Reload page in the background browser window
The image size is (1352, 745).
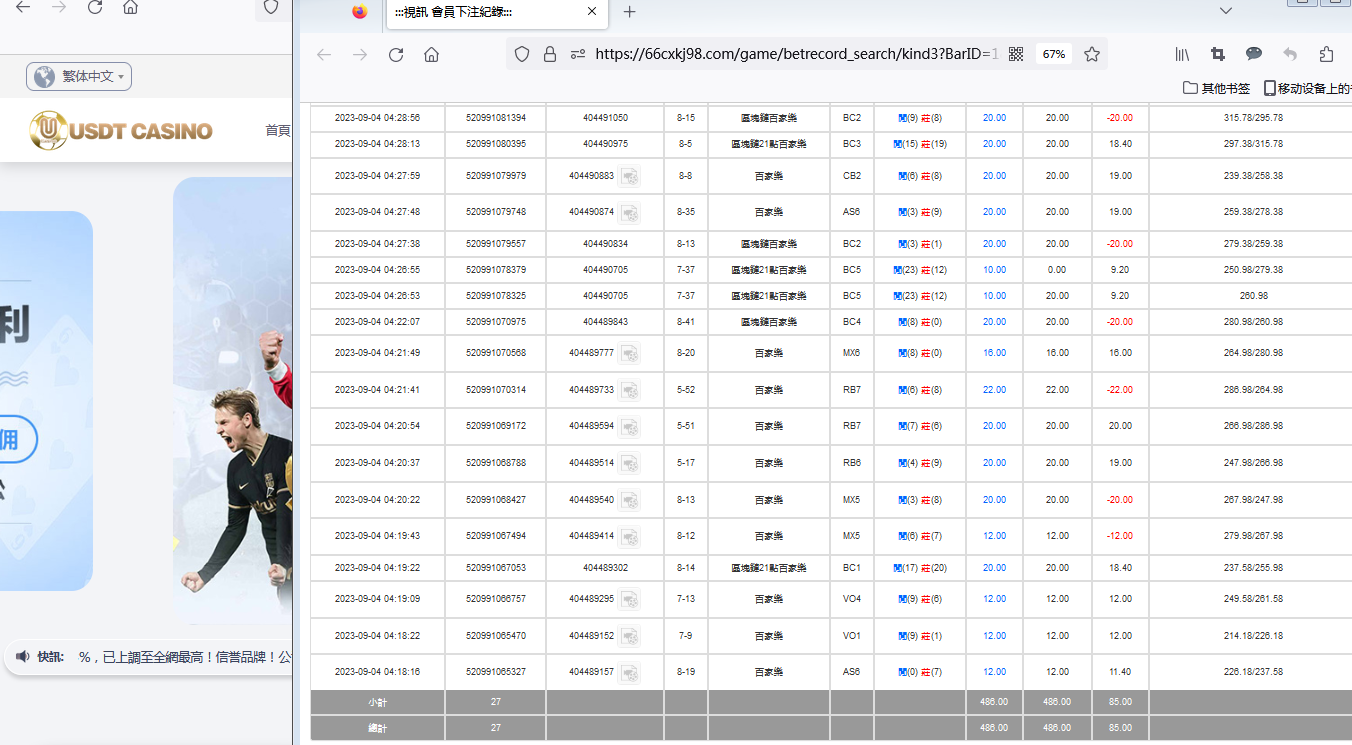[95, 7]
